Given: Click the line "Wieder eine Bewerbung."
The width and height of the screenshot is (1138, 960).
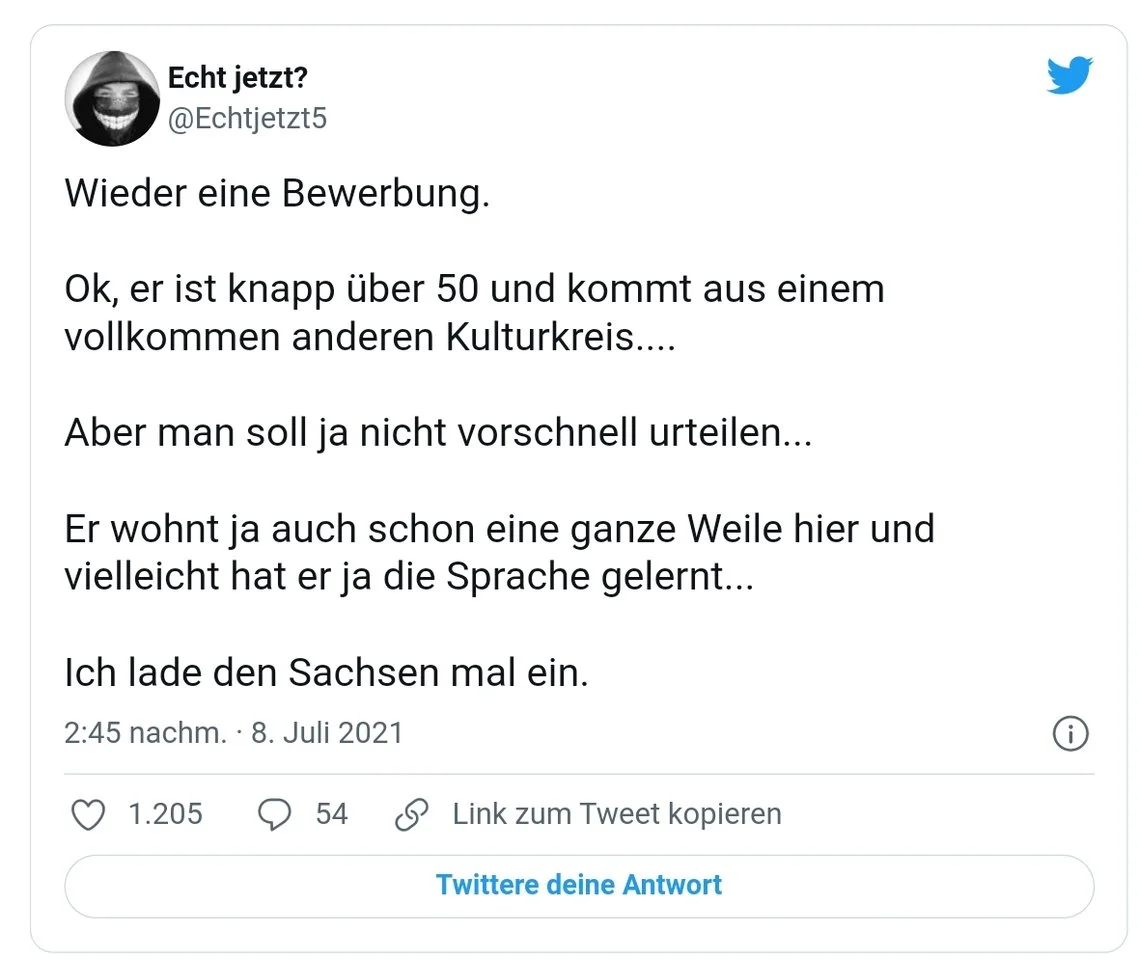Looking at the screenshot, I should [277, 194].
